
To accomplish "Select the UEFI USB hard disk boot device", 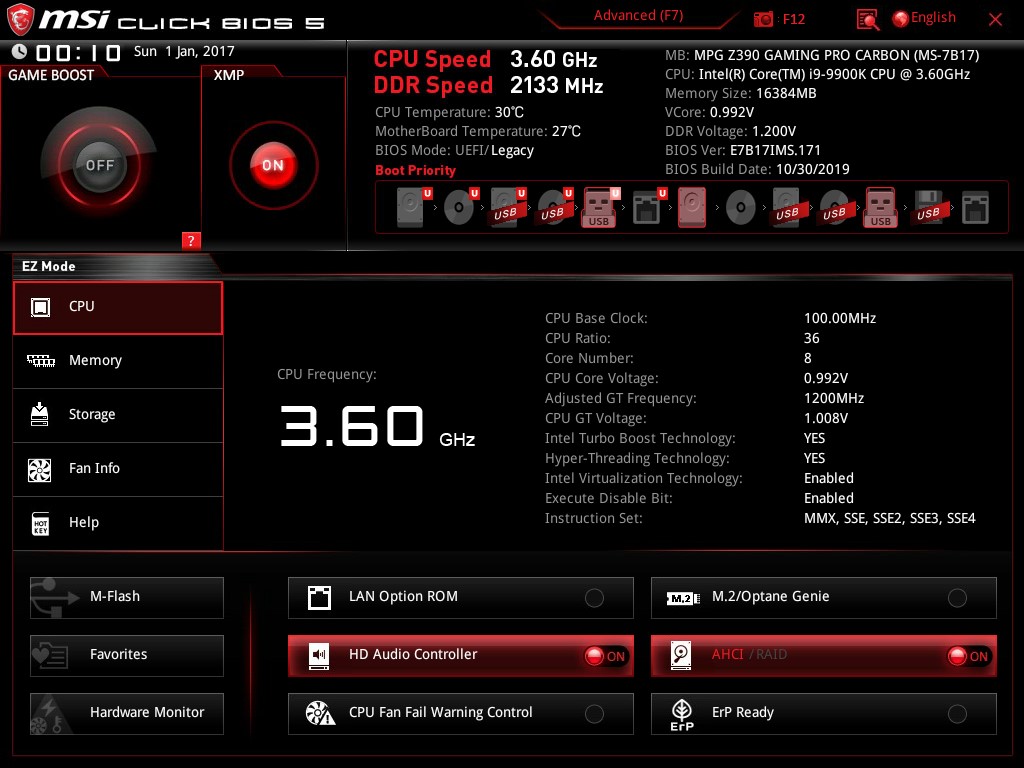I will 507,207.
